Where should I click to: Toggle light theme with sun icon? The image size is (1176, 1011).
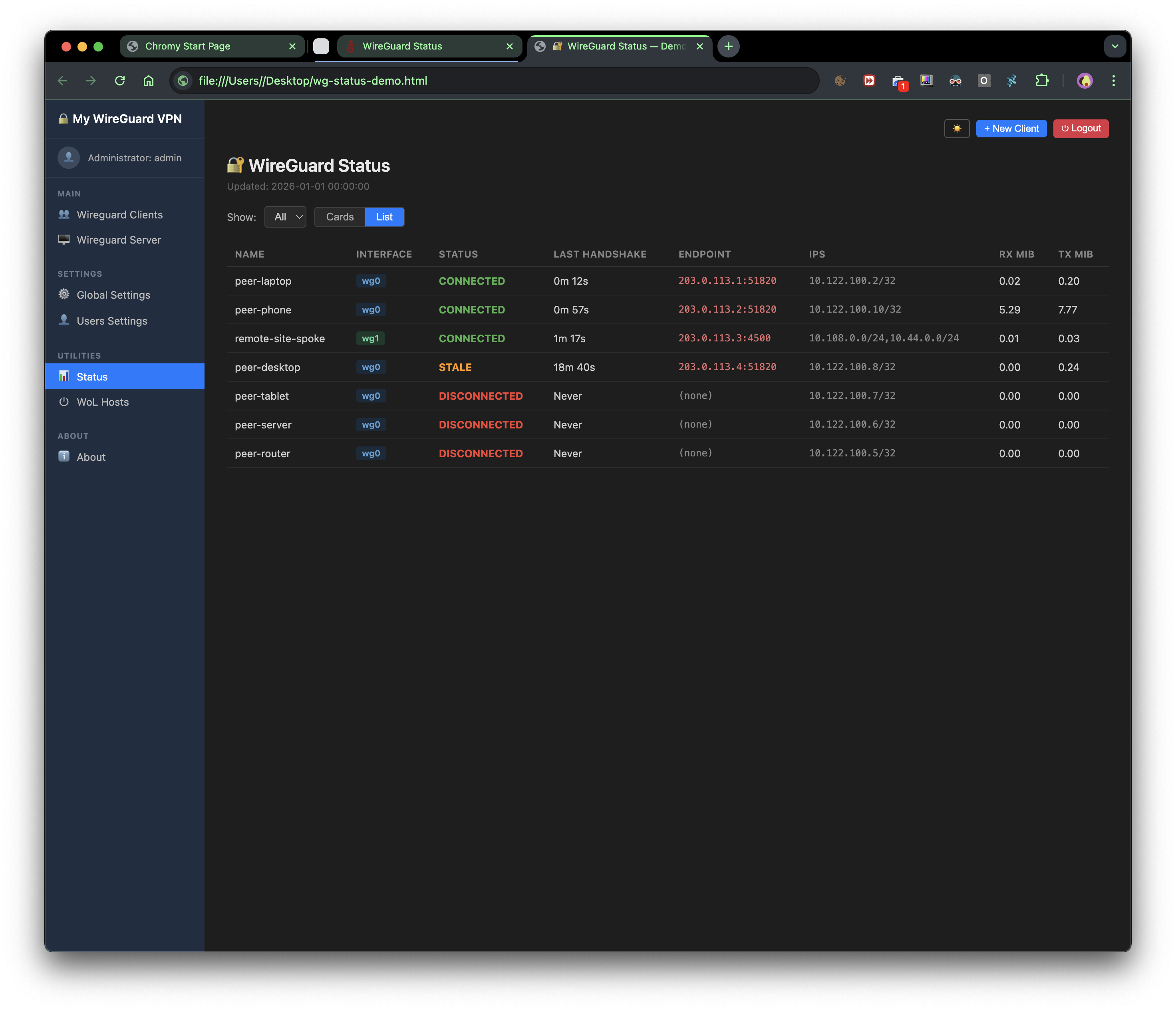coord(956,128)
